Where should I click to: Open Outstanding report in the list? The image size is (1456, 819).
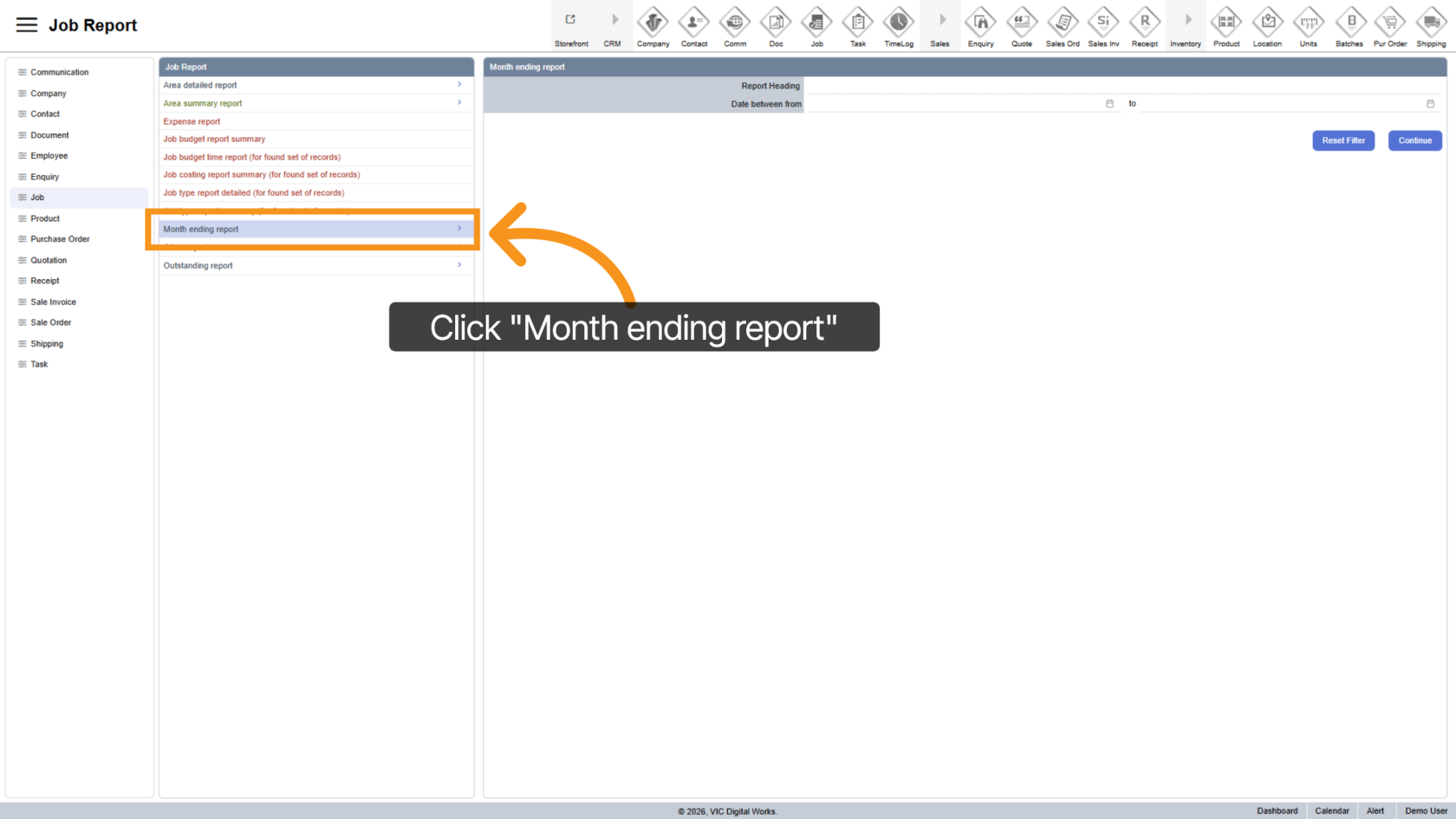tap(198, 266)
